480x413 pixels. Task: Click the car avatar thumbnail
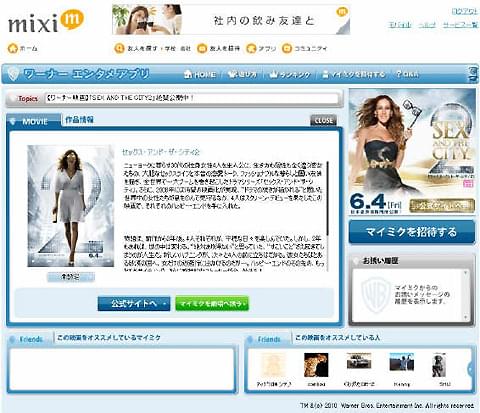tap(359, 361)
